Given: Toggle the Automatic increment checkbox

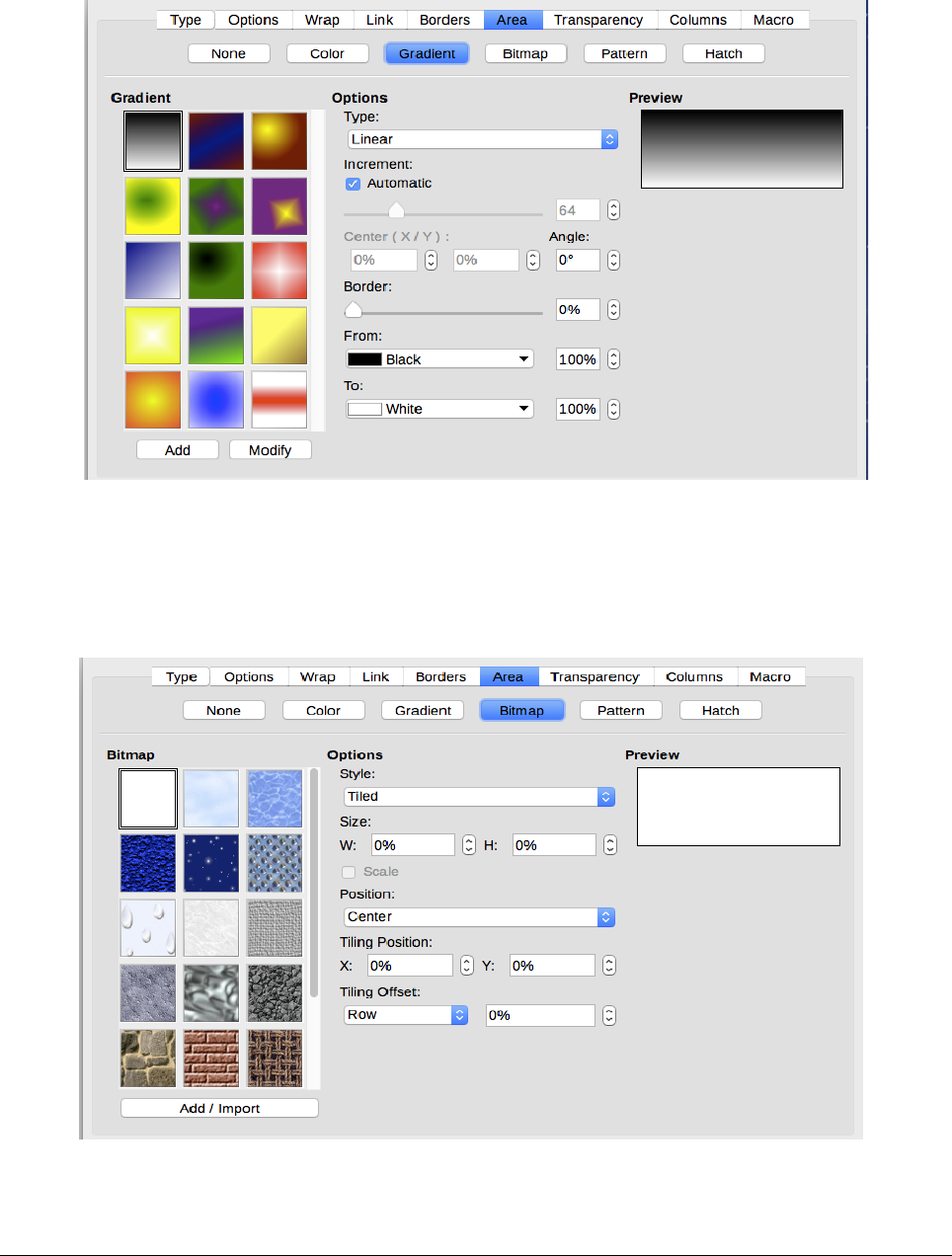Looking at the screenshot, I should 353,184.
